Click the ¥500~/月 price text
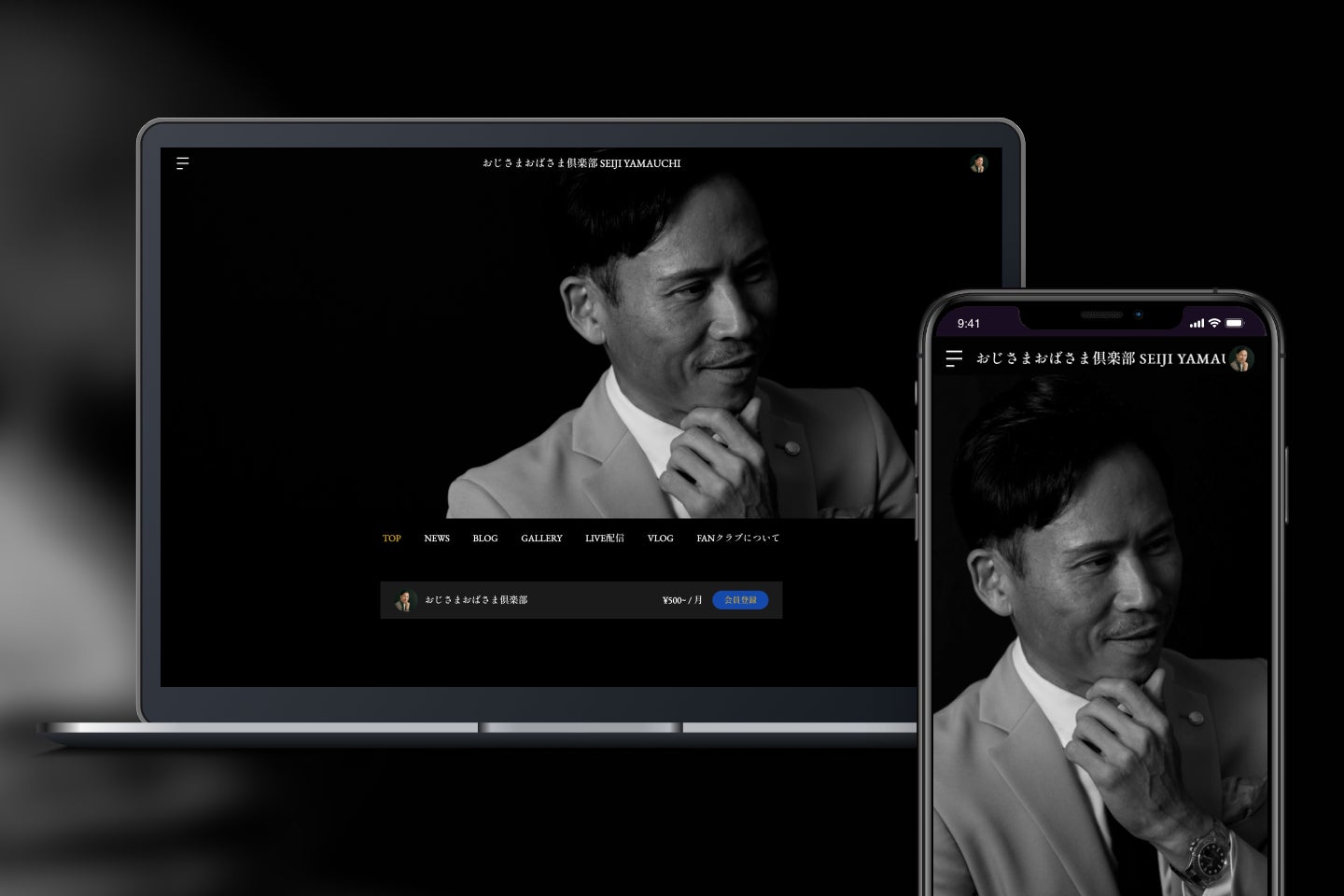The width and height of the screenshot is (1344, 896). click(x=682, y=600)
